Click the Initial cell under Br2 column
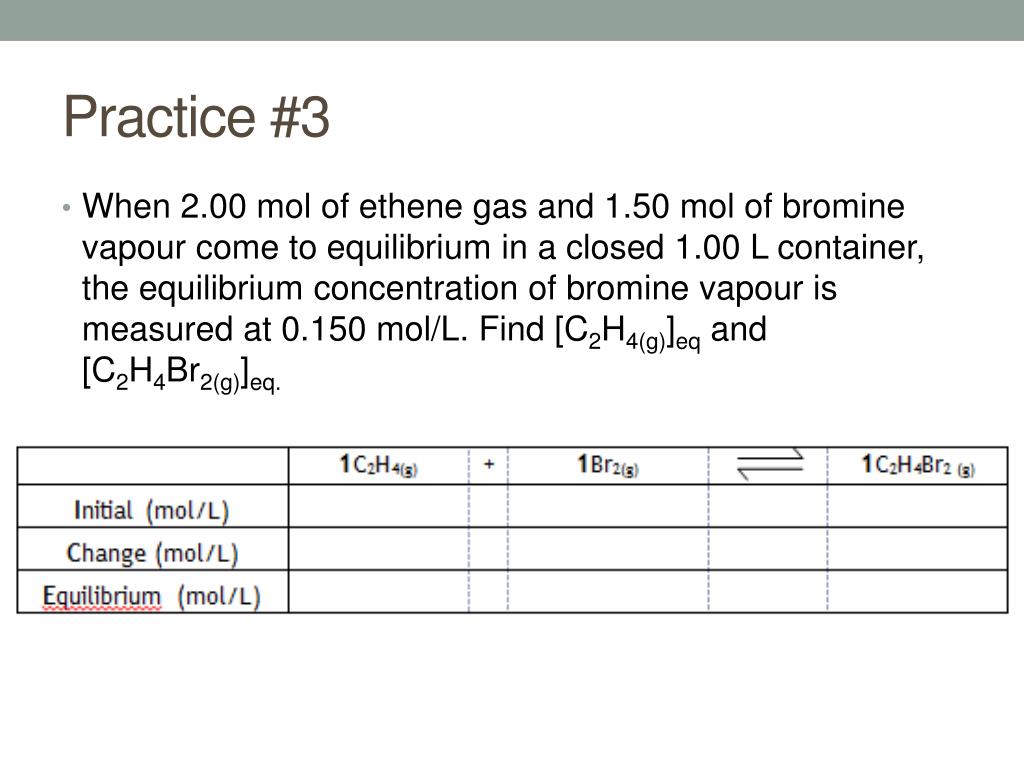1024x768 pixels. [608, 506]
